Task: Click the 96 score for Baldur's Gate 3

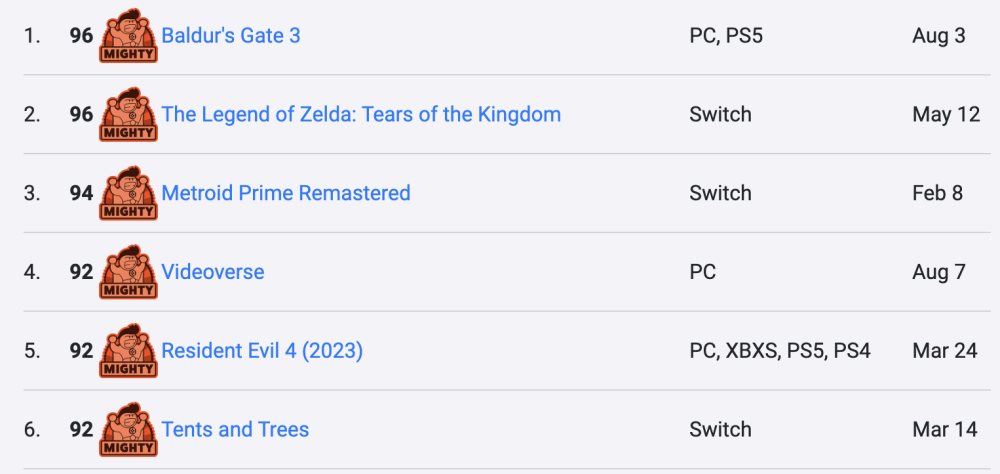Action: tap(81, 36)
